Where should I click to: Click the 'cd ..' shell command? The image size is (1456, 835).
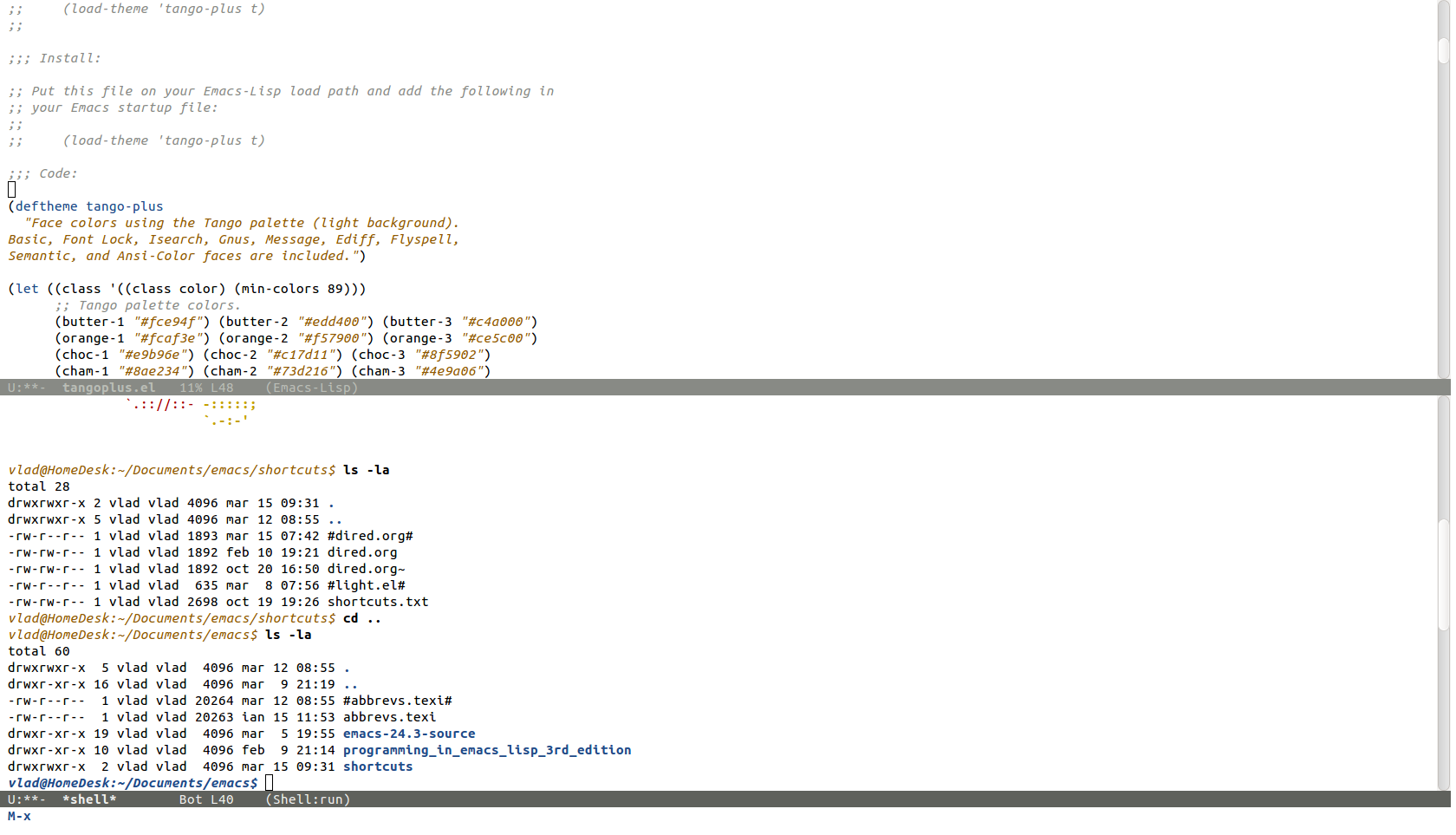click(362, 618)
